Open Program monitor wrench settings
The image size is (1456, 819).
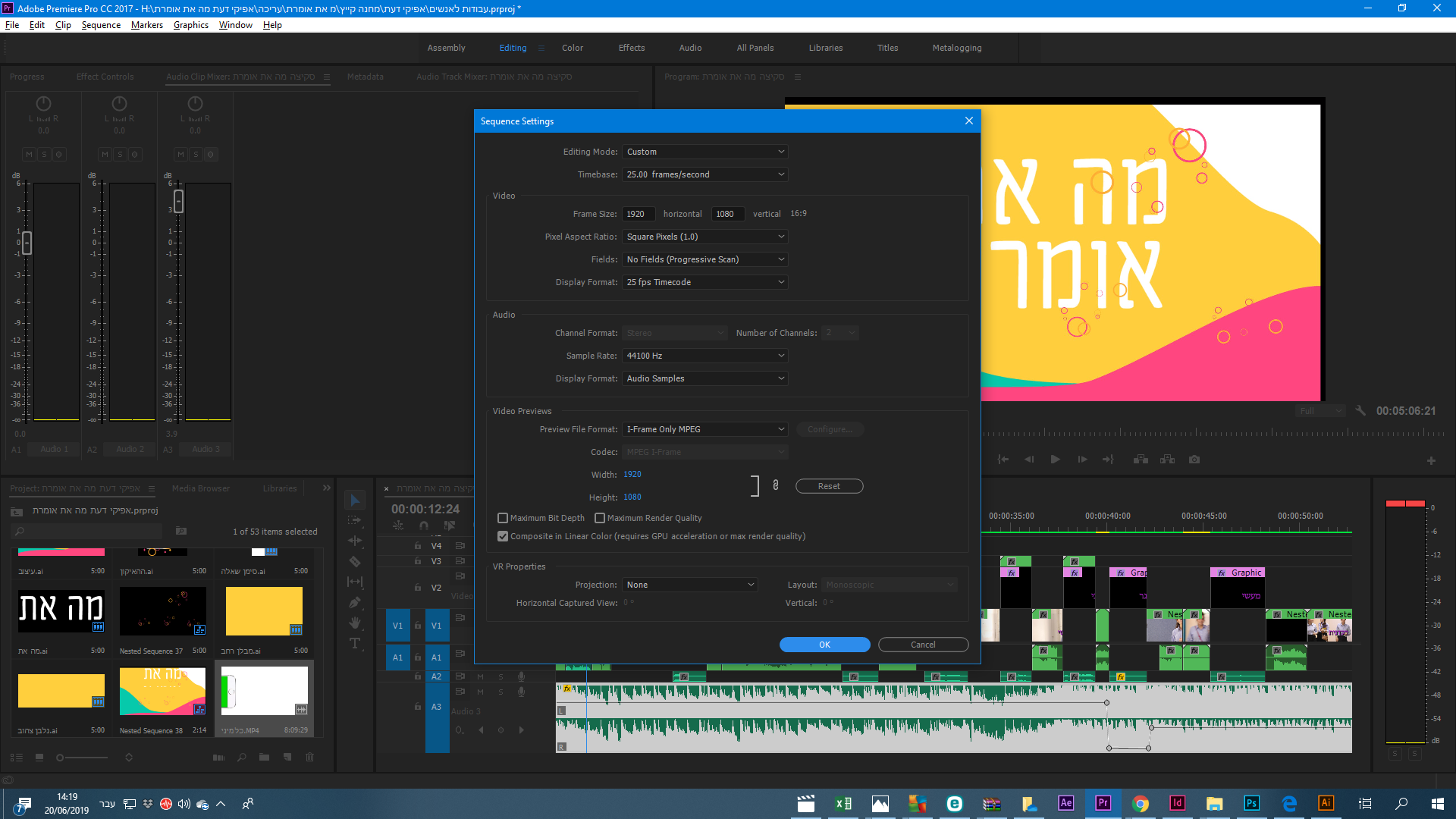[1360, 410]
